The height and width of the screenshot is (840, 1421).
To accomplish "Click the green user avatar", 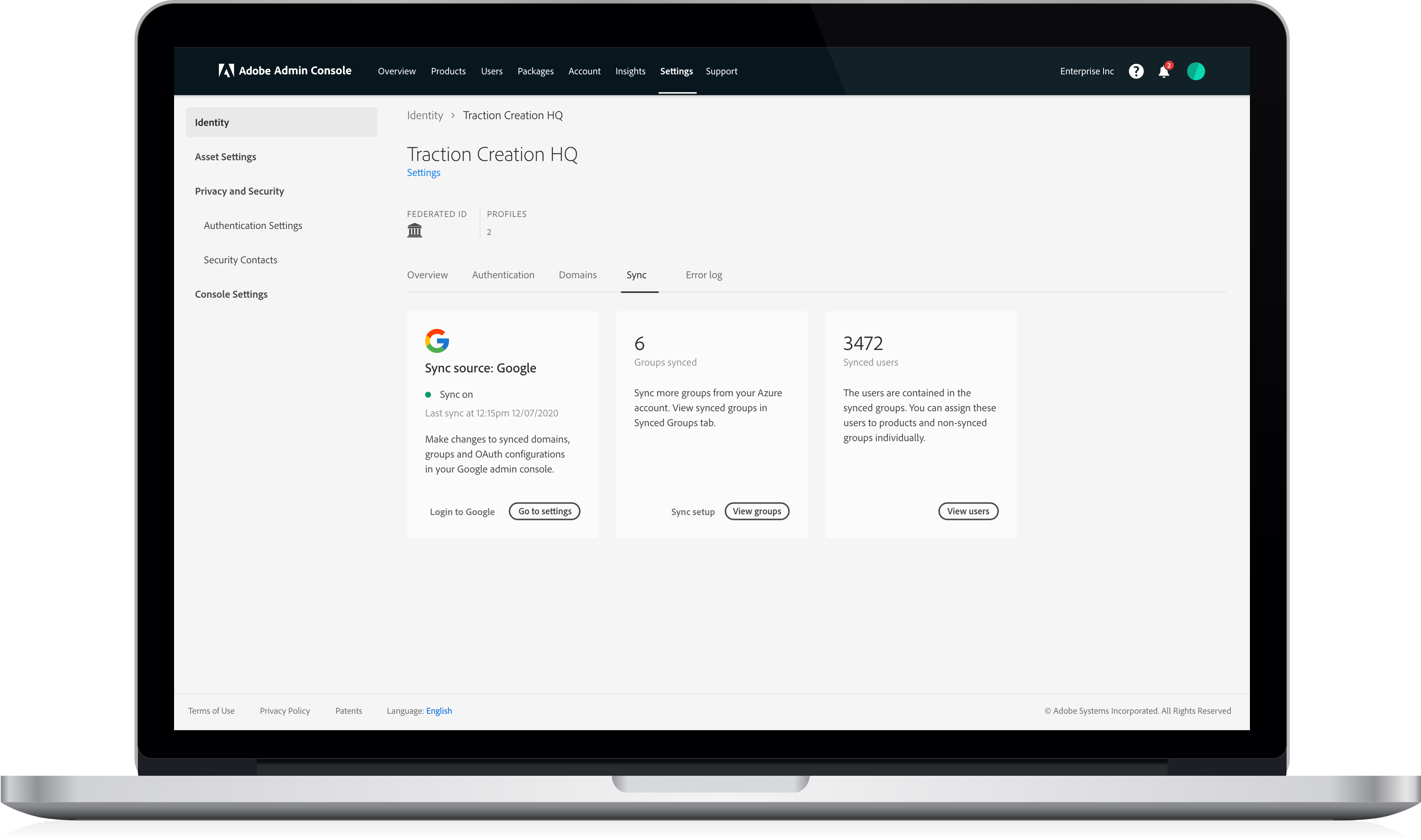I will (1196, 71).
